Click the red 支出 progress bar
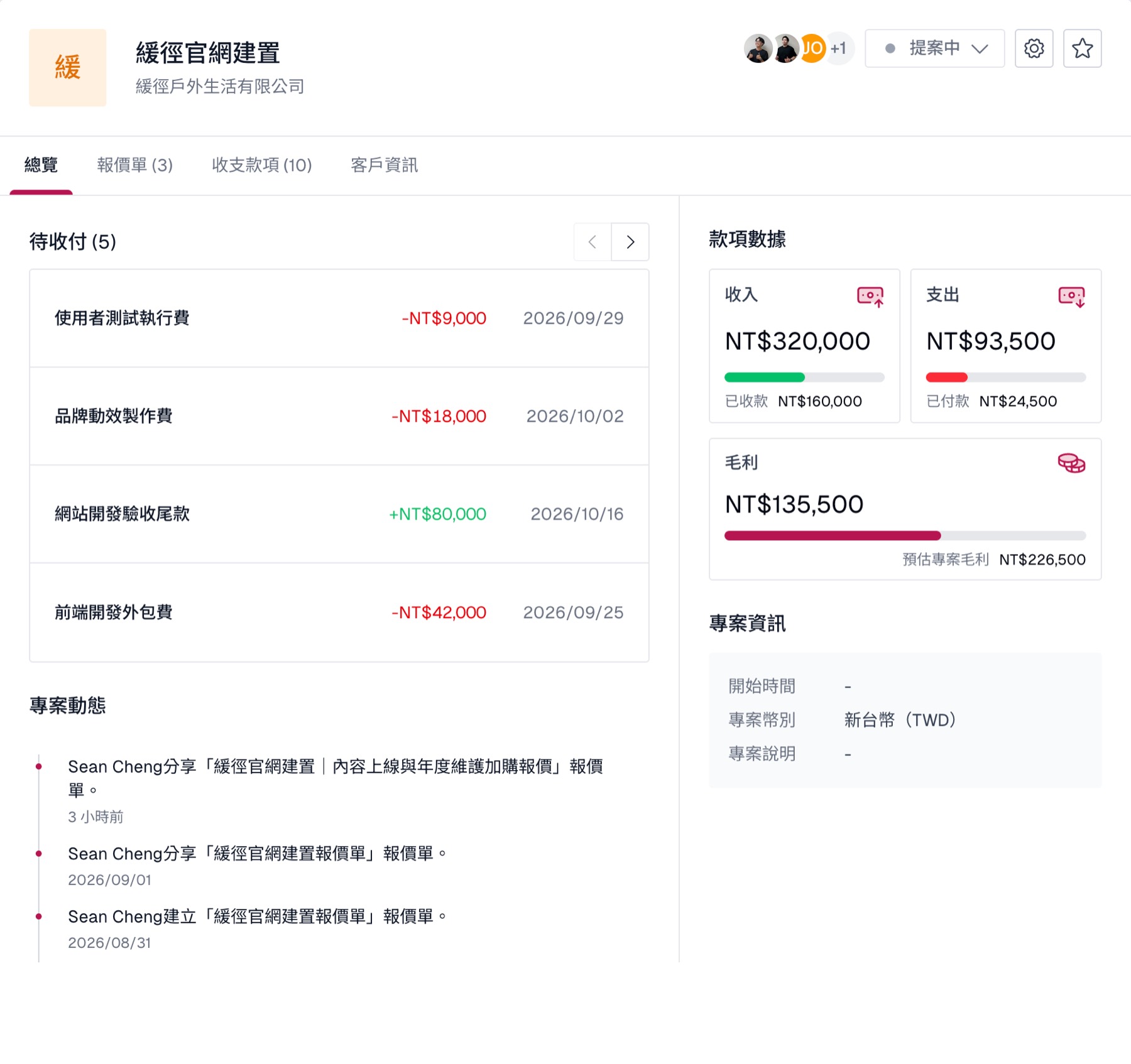The width and height of the screenshot is (1131, 1064). 1006,377
